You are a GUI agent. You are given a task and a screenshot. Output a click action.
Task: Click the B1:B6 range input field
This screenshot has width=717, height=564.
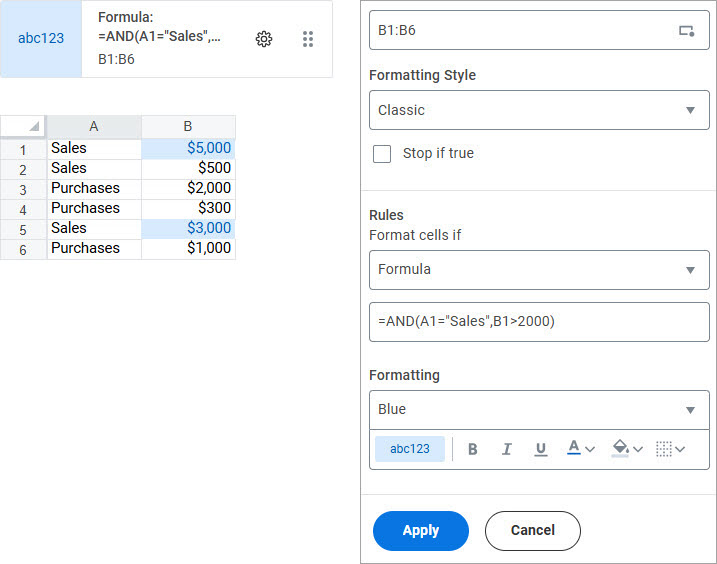click(539, 30)
